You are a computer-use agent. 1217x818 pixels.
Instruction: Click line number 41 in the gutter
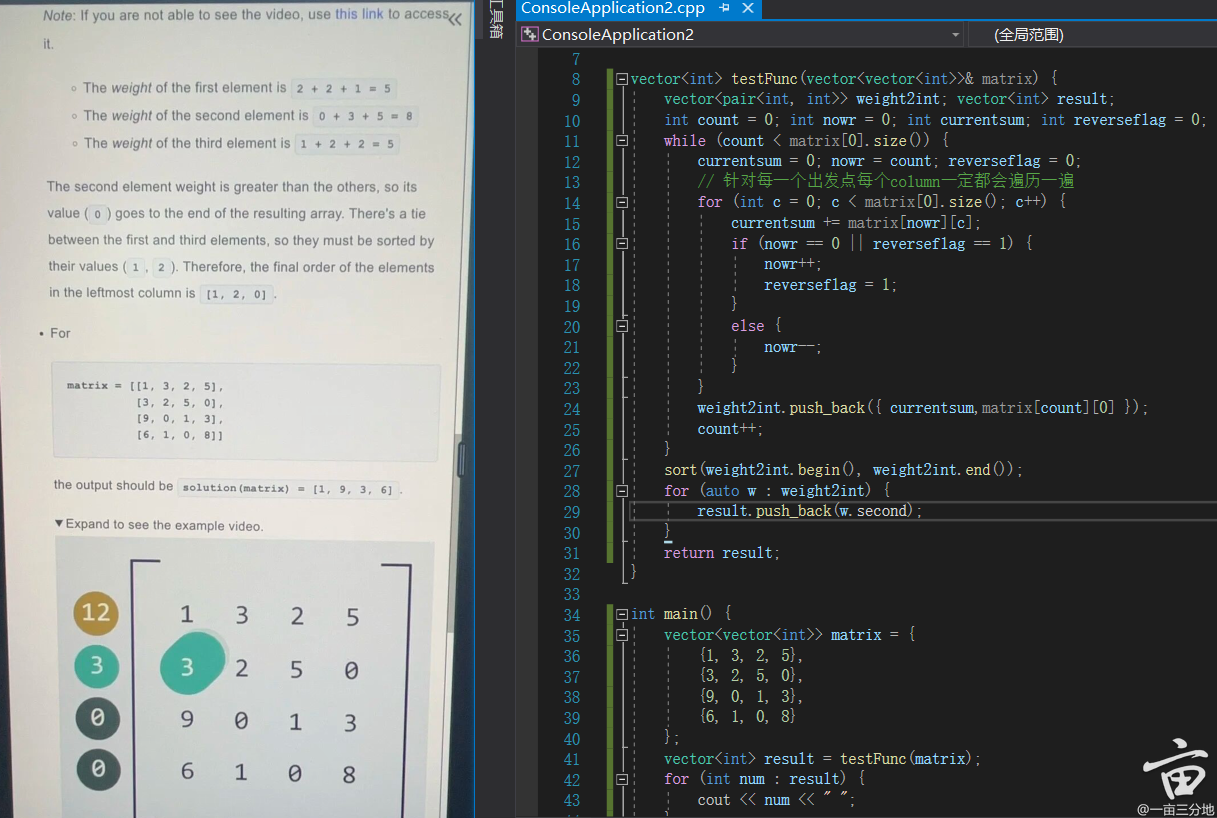pyautogui.click(x=571, y=759)
